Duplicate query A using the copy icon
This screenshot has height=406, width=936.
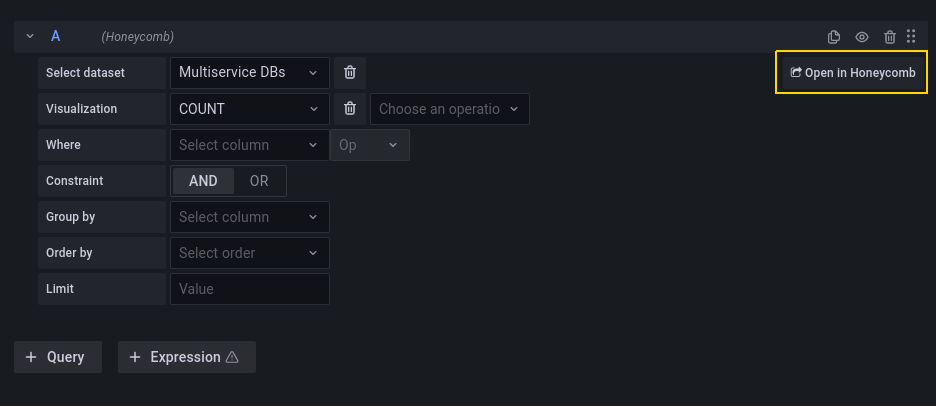click(834, 37)
